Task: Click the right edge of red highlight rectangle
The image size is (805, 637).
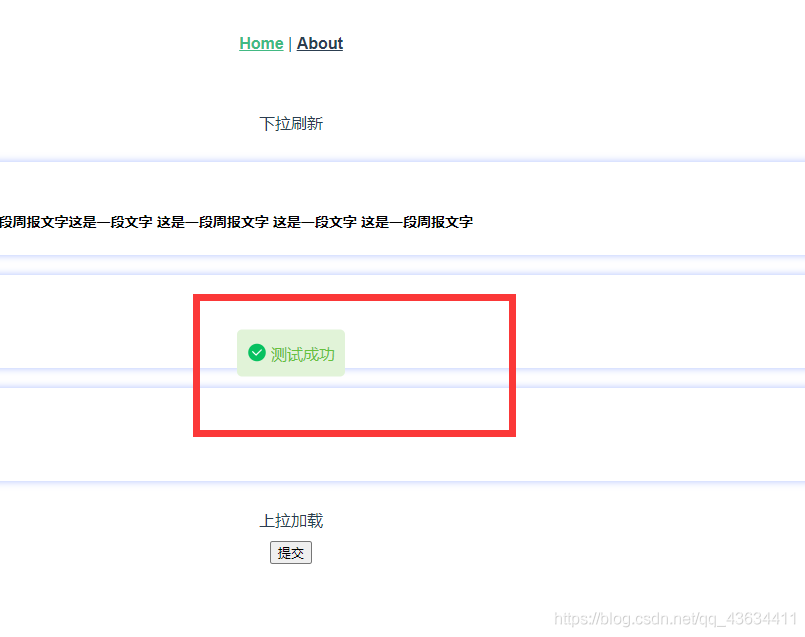Action: [511, 365]
